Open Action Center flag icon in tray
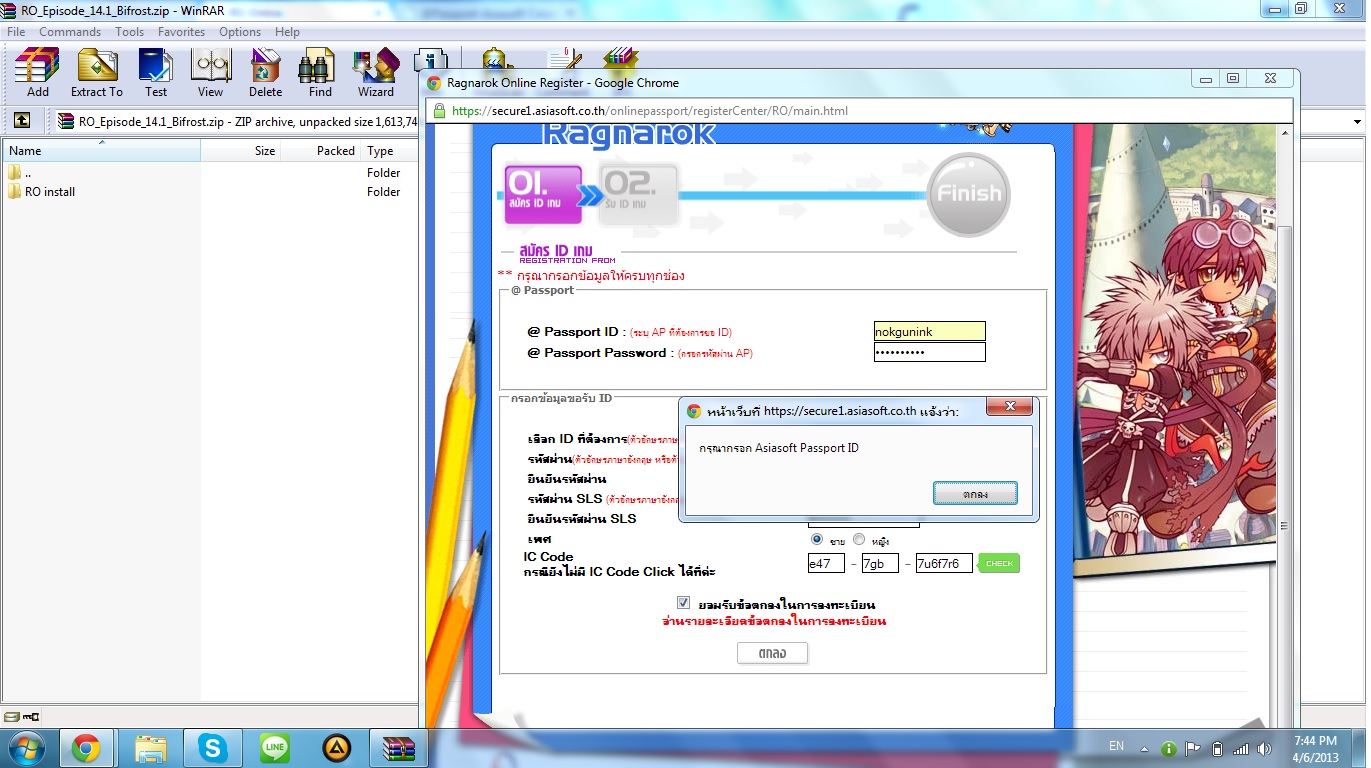The width and height of the screenshot is (1371, 768). (x=1193, y=749)
